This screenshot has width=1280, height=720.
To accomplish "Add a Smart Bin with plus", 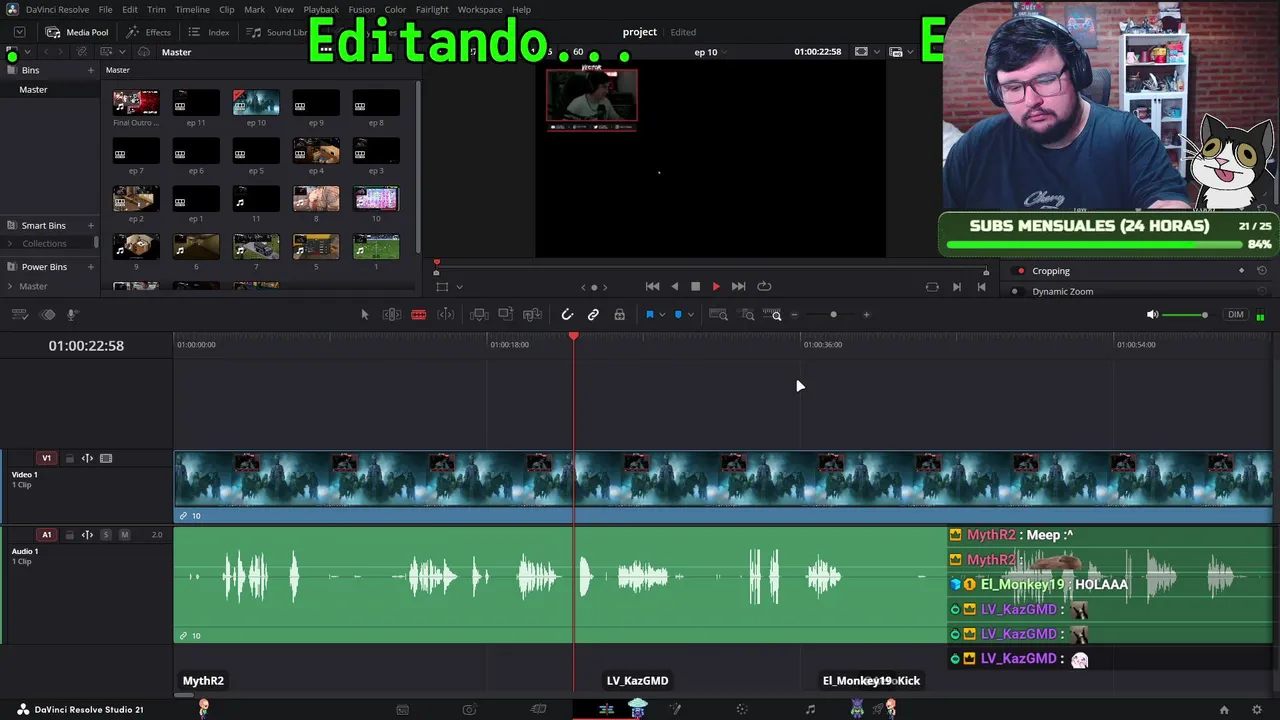I will click(x=91, y=226).
